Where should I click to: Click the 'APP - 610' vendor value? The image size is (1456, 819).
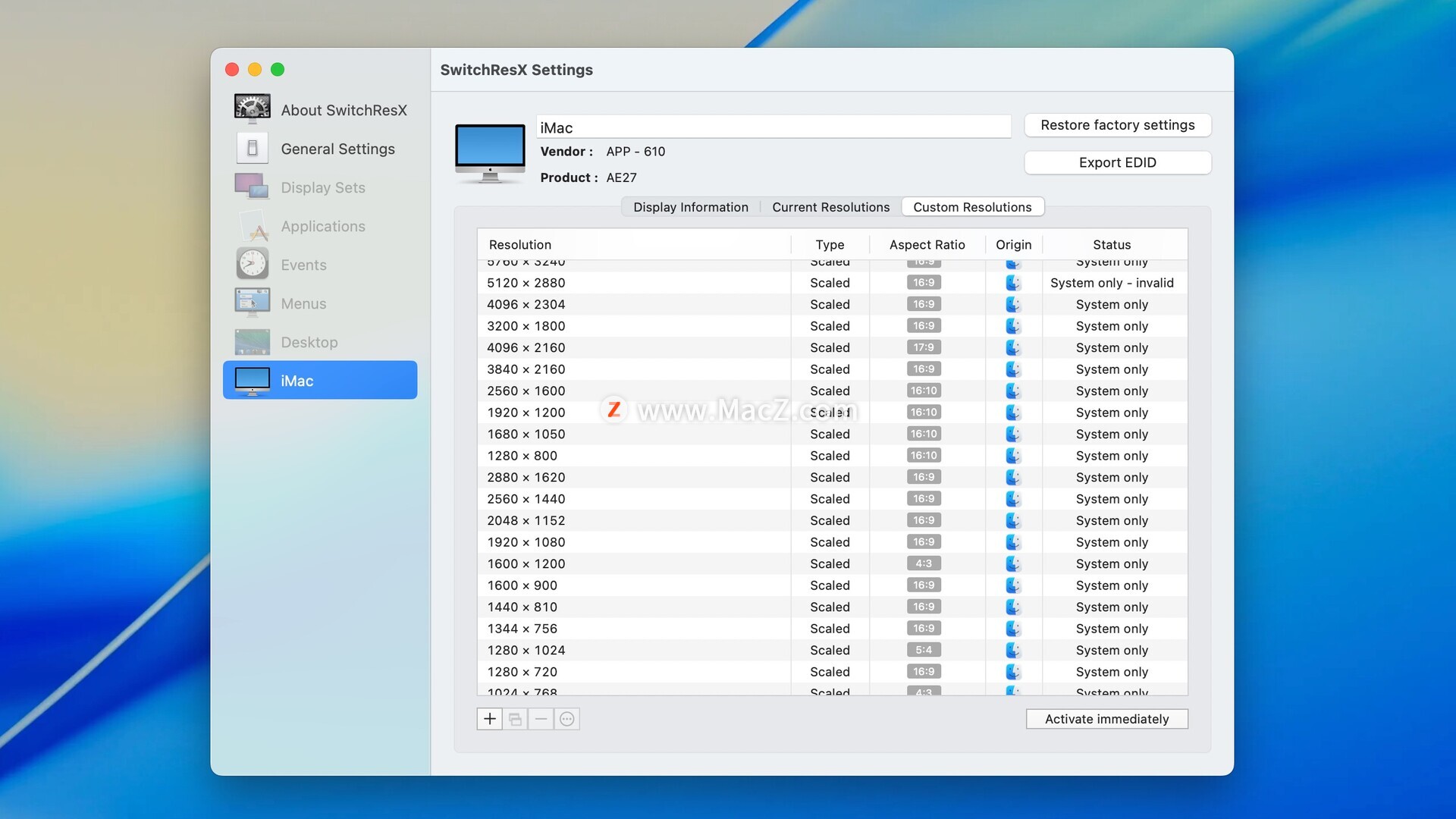point(635,152)
